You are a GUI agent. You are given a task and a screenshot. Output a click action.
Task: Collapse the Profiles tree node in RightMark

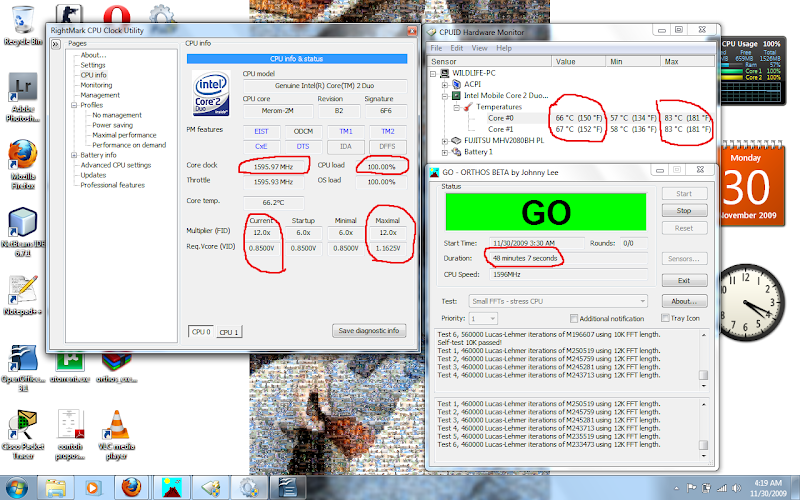(74, 105)
